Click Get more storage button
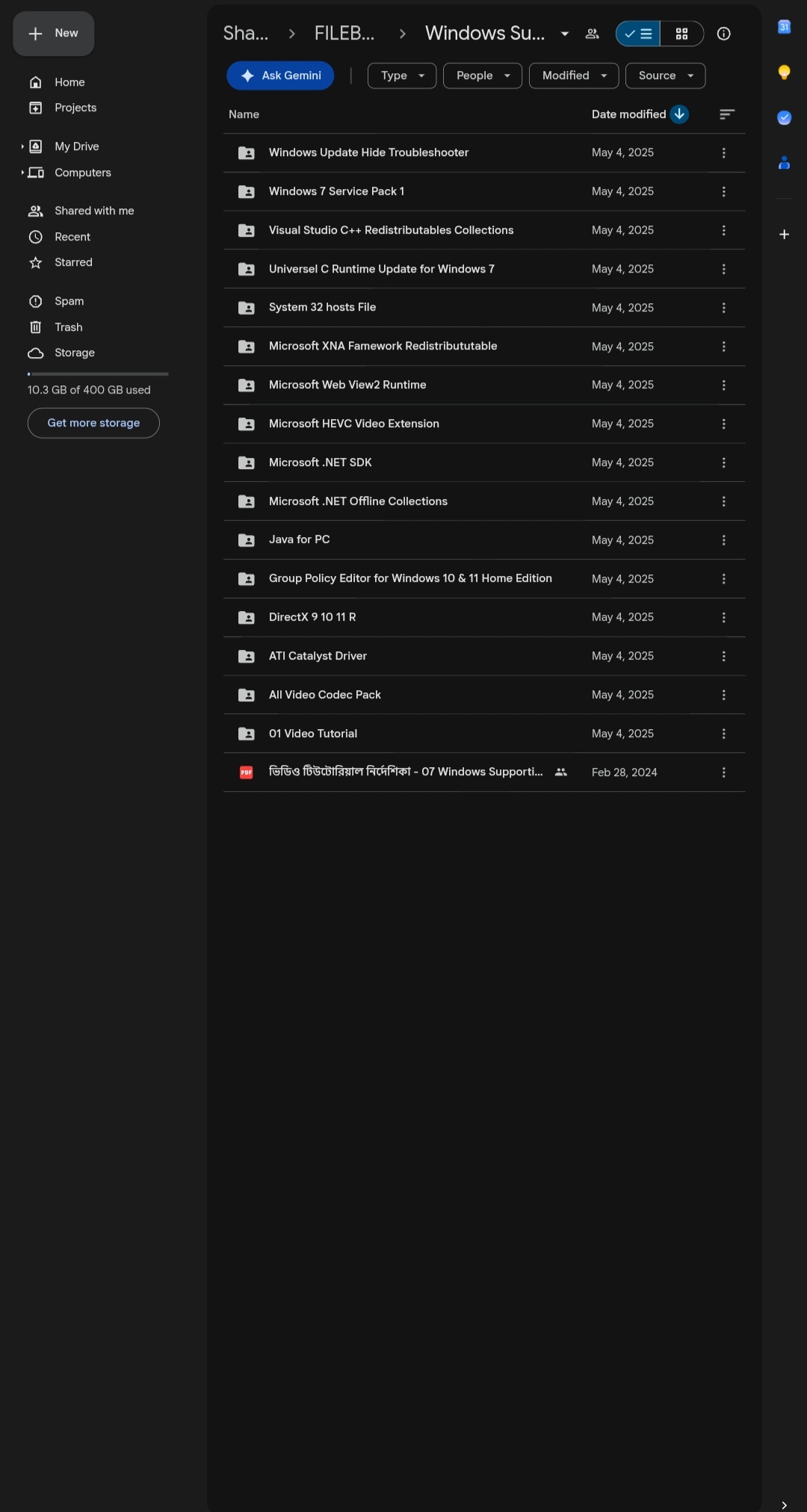807x1512 pixels. click(x=93, y=423)
